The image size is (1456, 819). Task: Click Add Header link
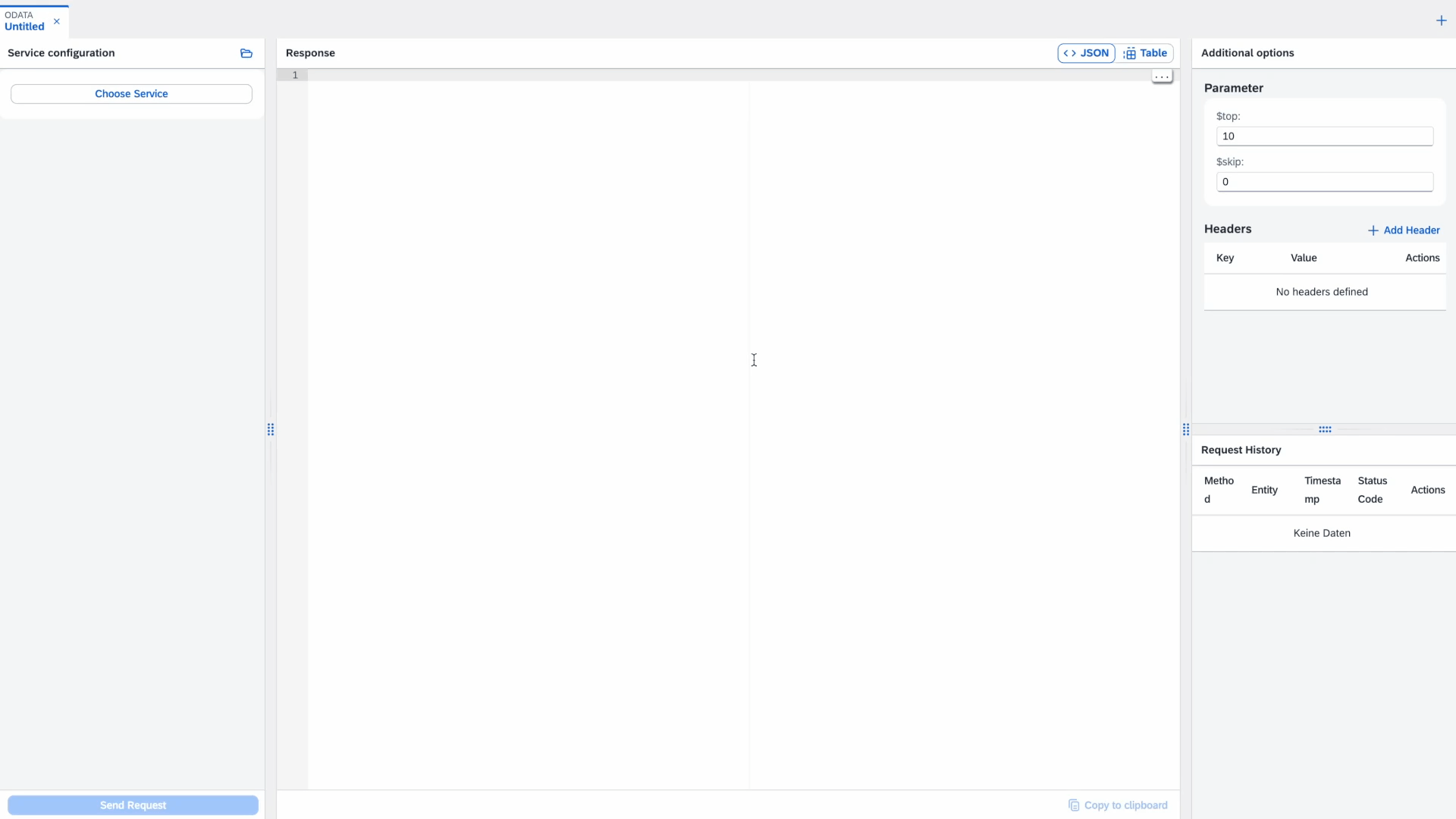(1404, 231)
